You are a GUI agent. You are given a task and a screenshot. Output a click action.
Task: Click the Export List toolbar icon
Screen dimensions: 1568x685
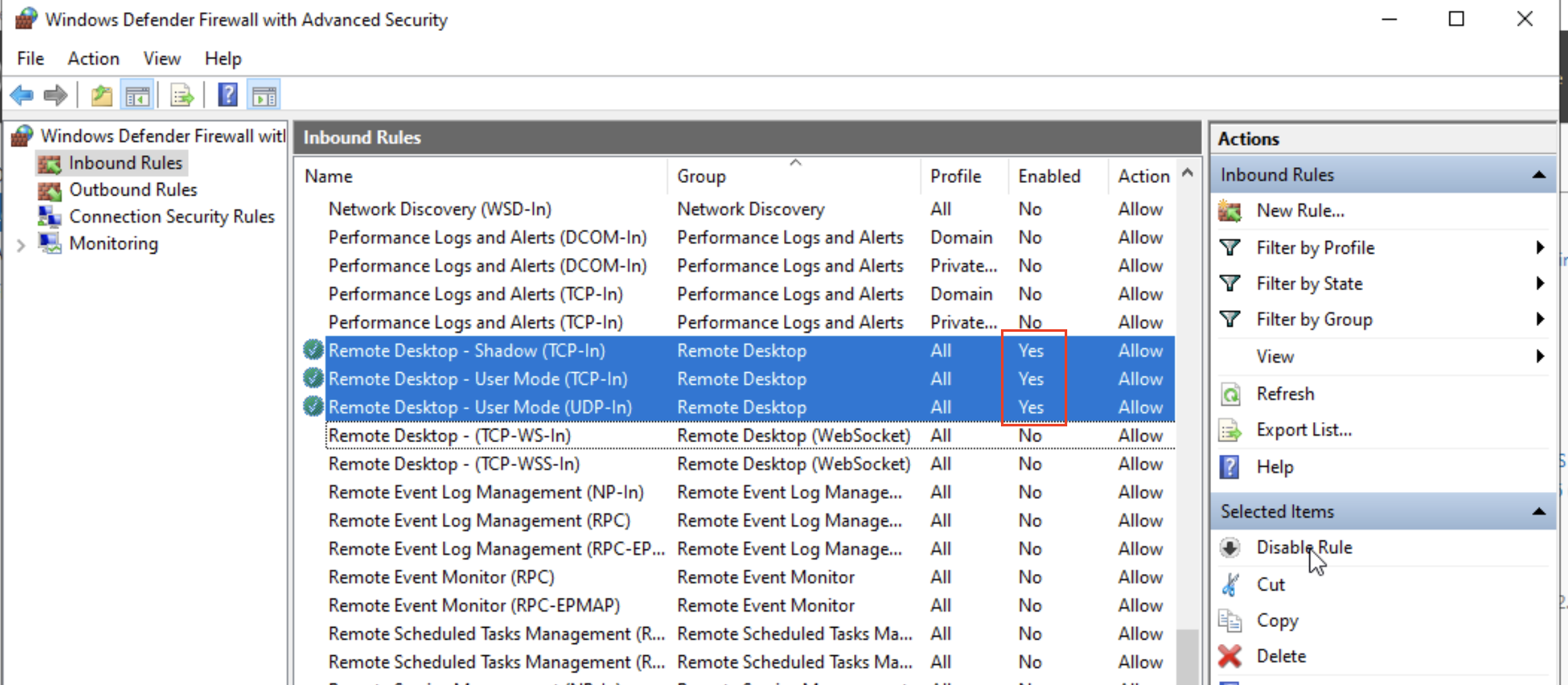[x=182, y=96]
